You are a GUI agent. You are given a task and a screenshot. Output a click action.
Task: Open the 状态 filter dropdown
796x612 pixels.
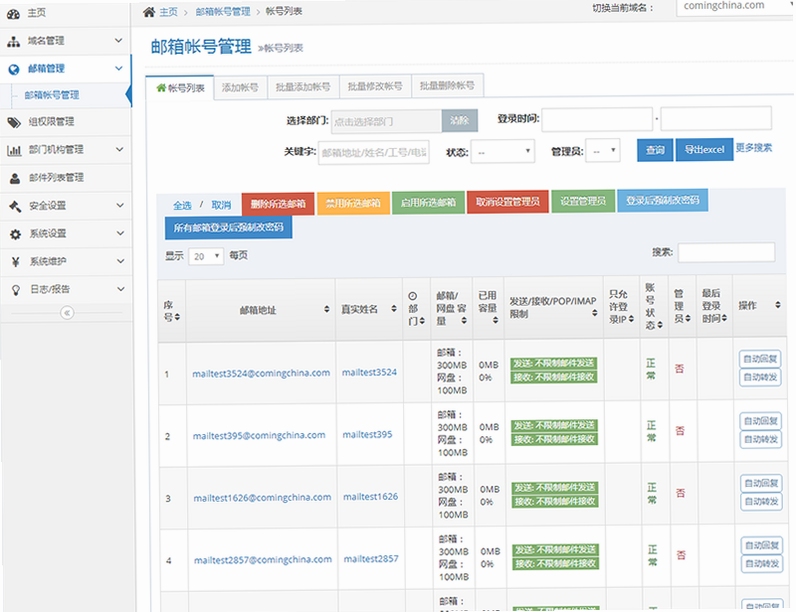tap(503, 151)
